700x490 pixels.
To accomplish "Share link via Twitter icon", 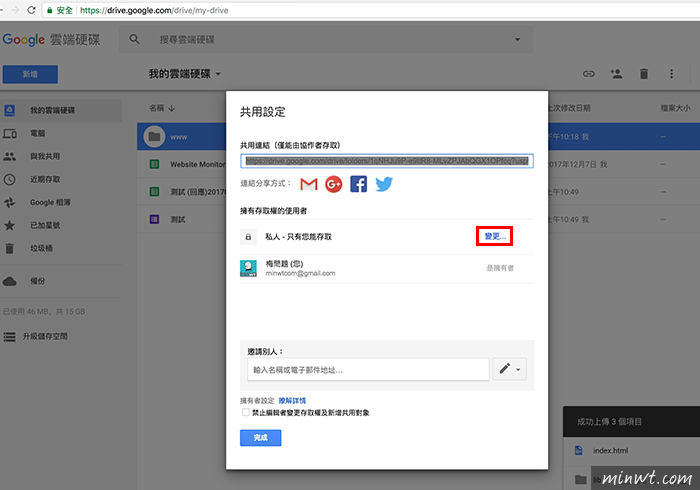I will point(383,184).
